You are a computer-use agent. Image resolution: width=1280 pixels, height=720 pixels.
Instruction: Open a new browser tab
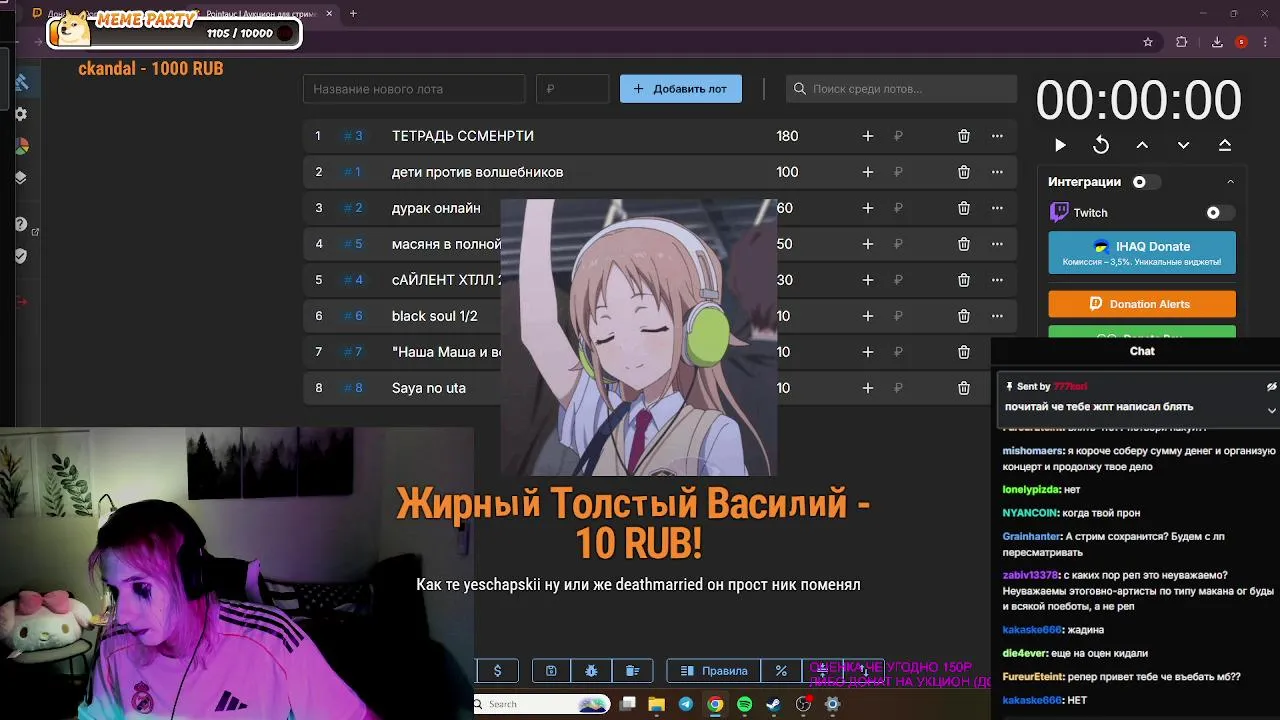[353, 14]
